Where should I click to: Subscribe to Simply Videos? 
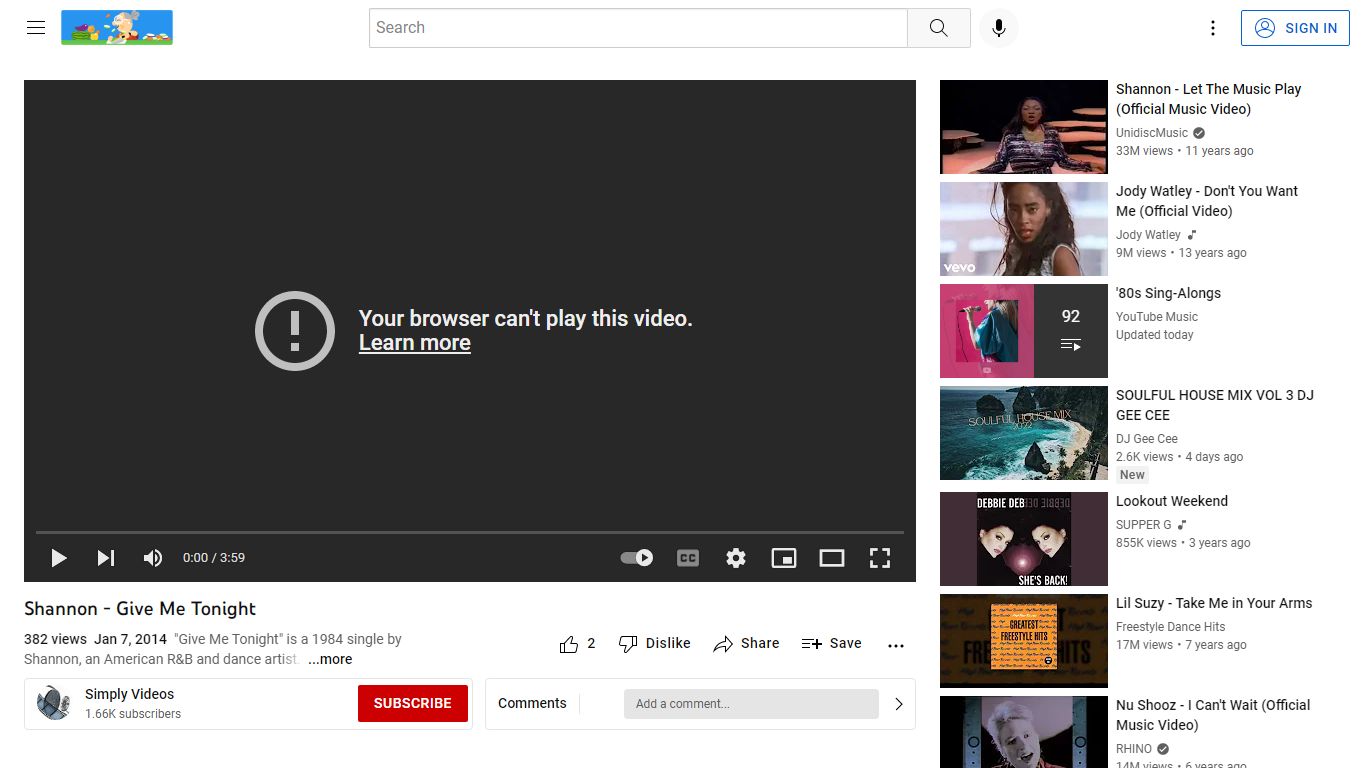pos(413,703)
